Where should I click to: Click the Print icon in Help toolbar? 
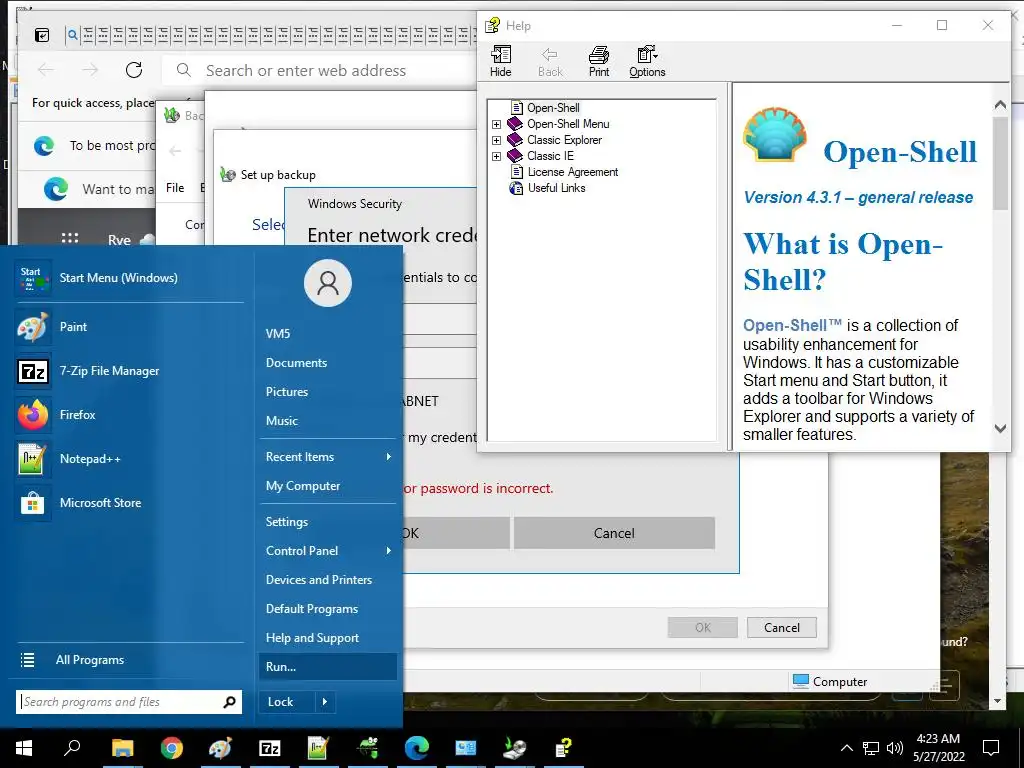pos(598,61)
